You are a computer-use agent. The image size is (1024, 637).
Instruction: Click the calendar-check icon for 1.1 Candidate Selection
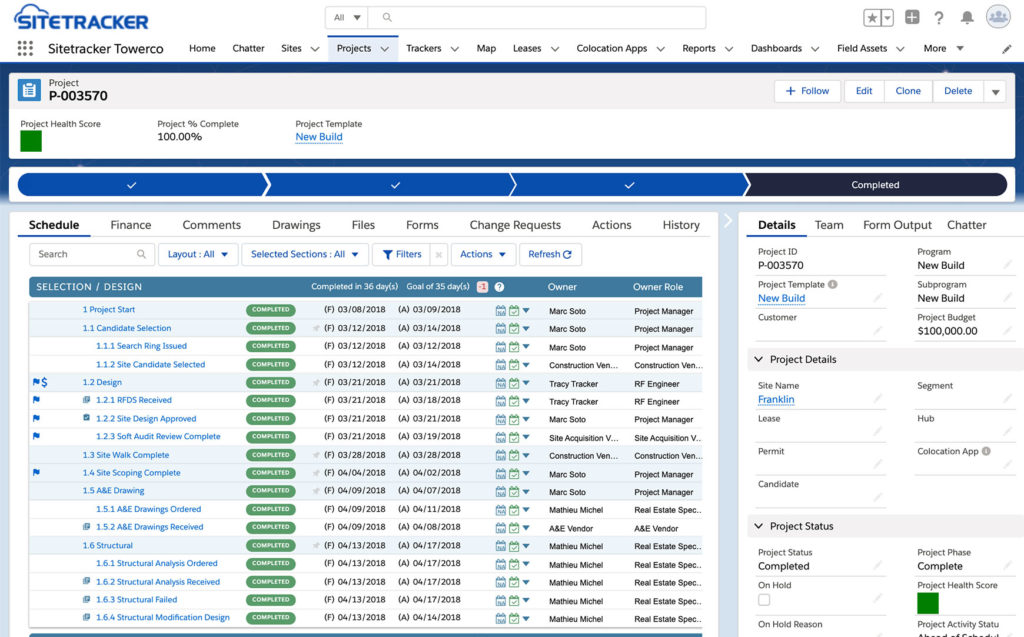(x=513, y=329)
